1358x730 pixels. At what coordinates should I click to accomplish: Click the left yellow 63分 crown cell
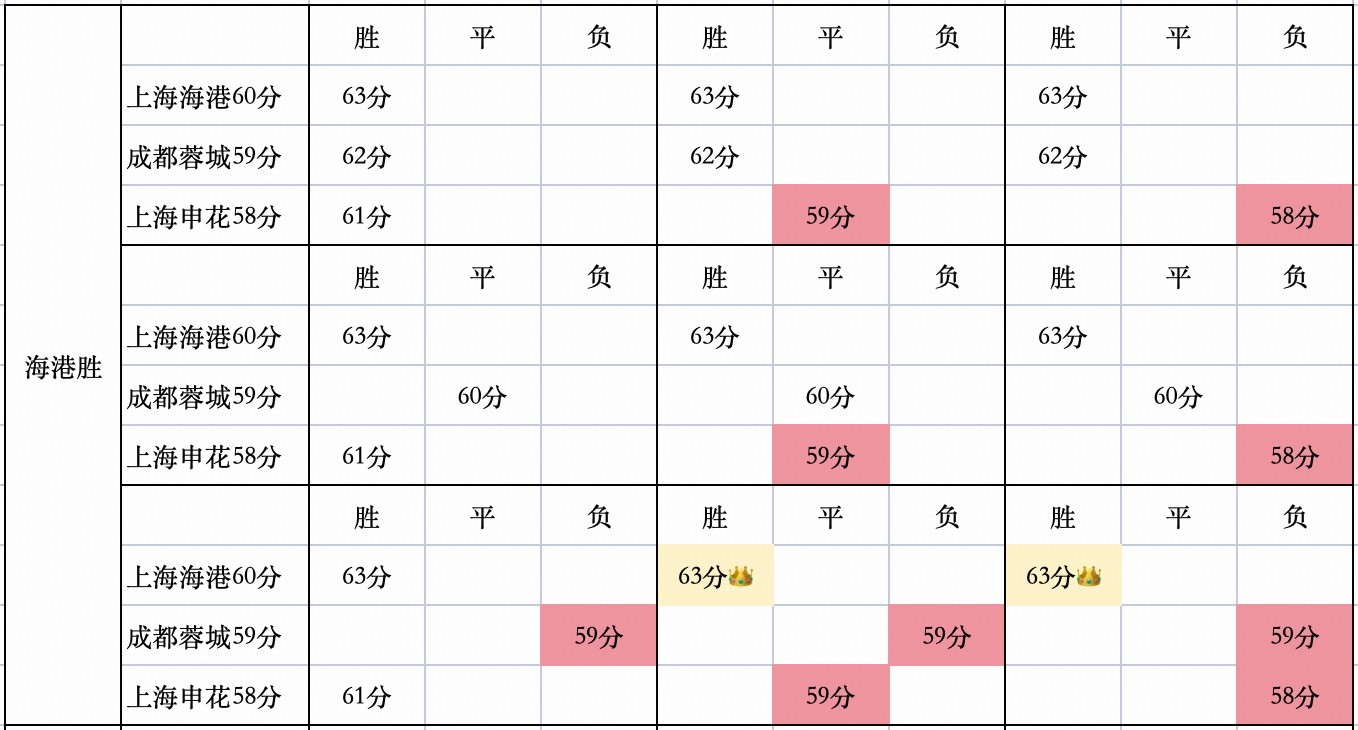[714, 576]
